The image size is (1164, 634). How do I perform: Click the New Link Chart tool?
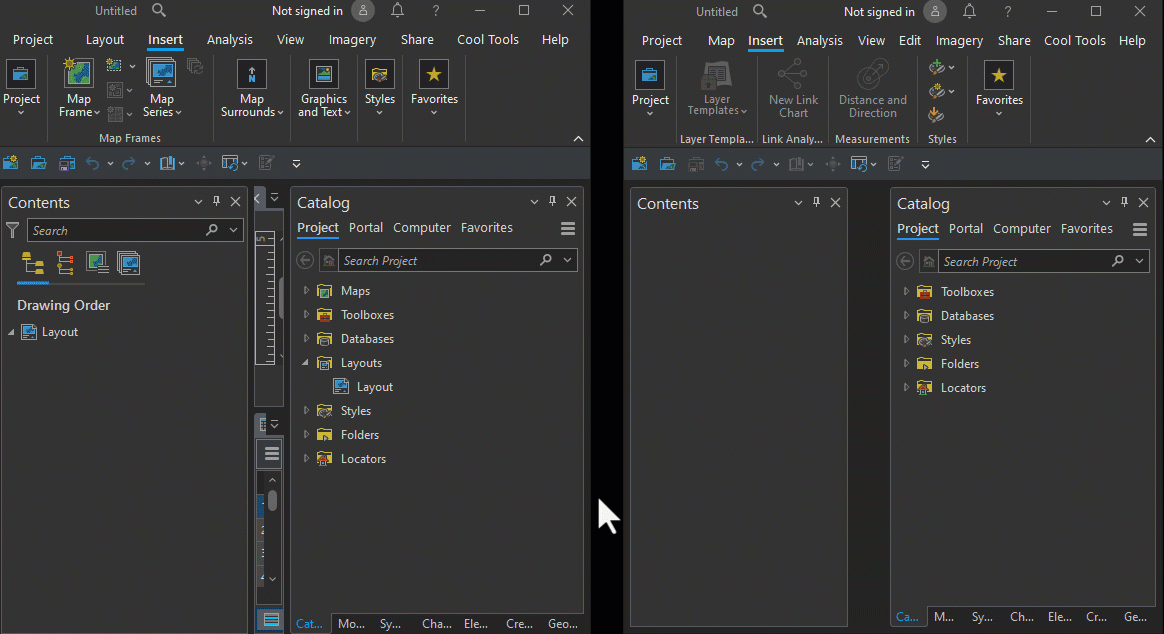click(x=793, y=88)
